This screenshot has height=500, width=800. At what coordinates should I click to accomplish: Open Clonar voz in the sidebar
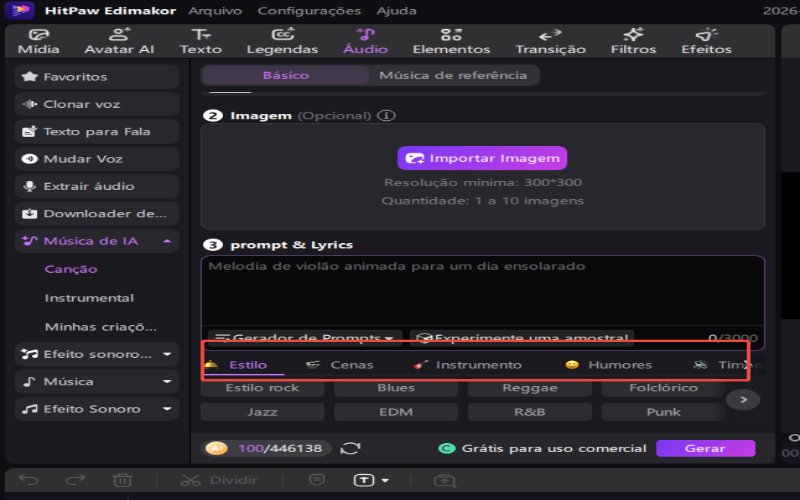click(97, 104)
